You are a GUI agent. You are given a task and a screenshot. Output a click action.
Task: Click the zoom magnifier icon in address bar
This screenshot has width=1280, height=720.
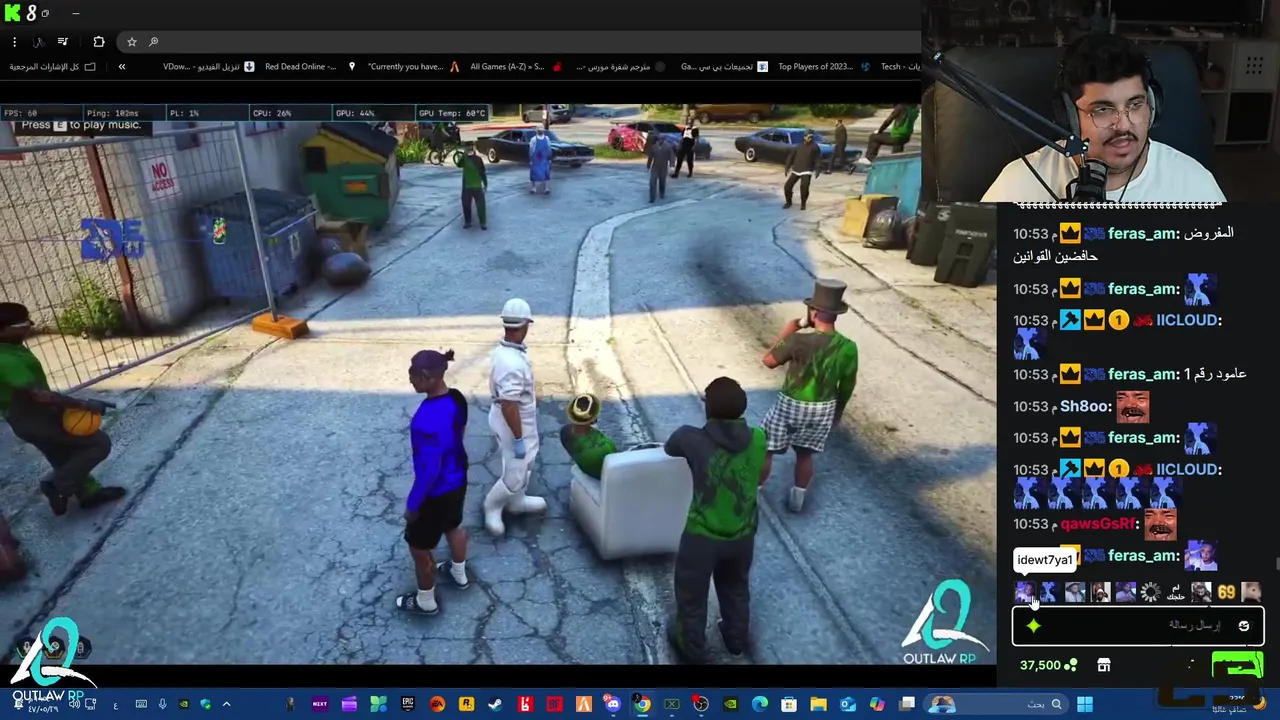click(153, 41)
